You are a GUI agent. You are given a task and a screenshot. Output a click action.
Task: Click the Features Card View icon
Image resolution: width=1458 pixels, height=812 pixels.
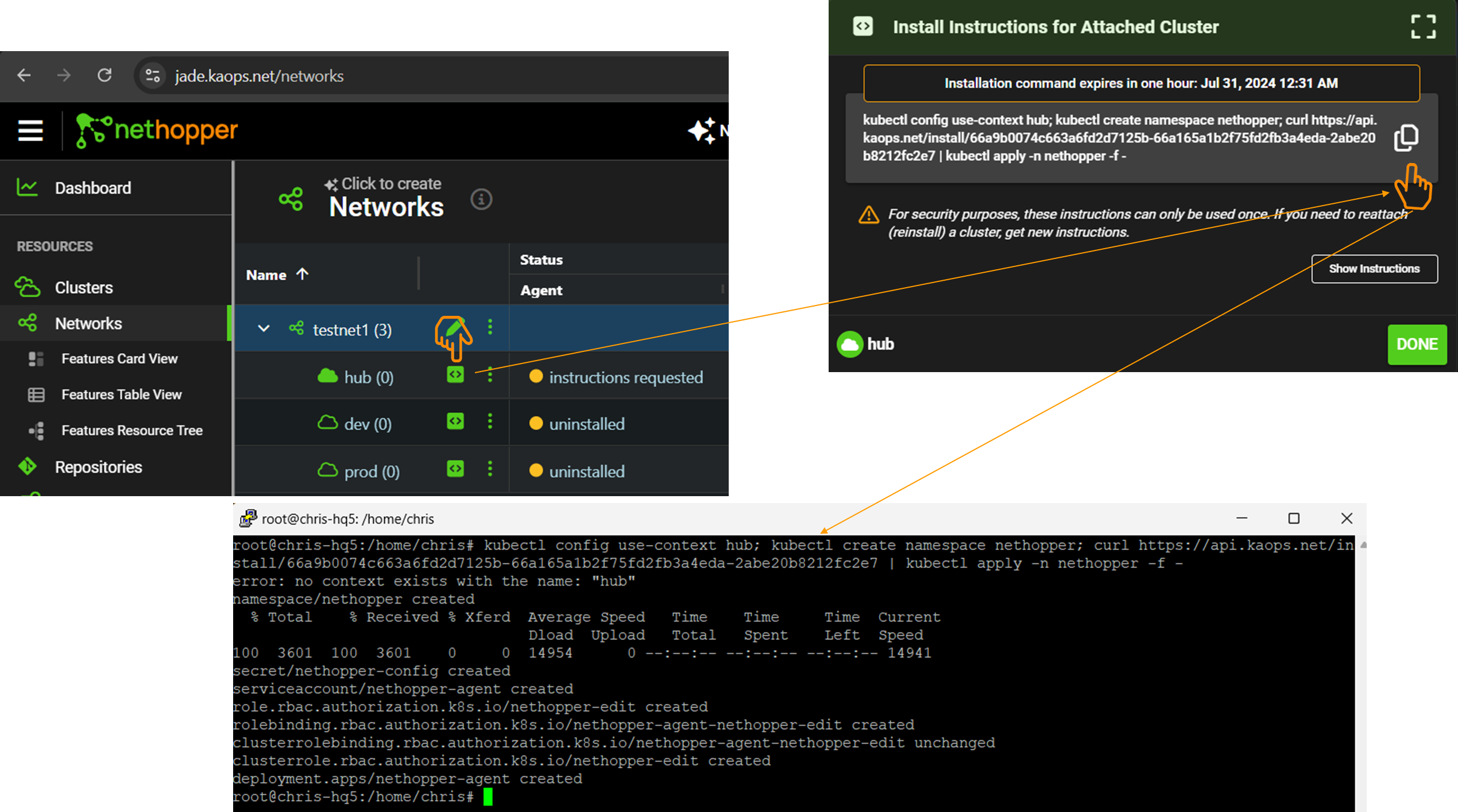coord(36,359)
